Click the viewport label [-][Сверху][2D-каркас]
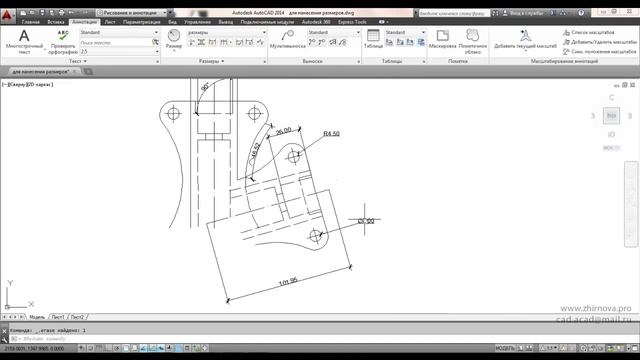This screenshot has width=640, height=360. pyautogui.click(x=28, y=84)
